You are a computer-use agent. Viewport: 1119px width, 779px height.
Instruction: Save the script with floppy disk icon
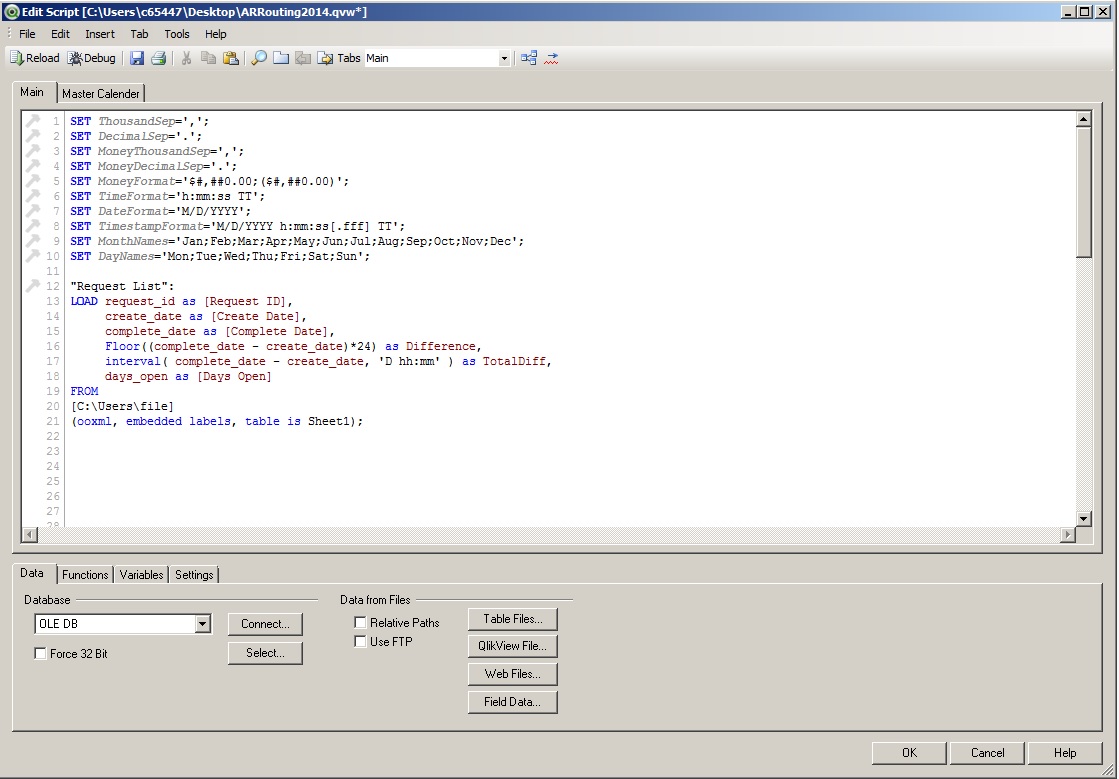[x=137, y=58]
